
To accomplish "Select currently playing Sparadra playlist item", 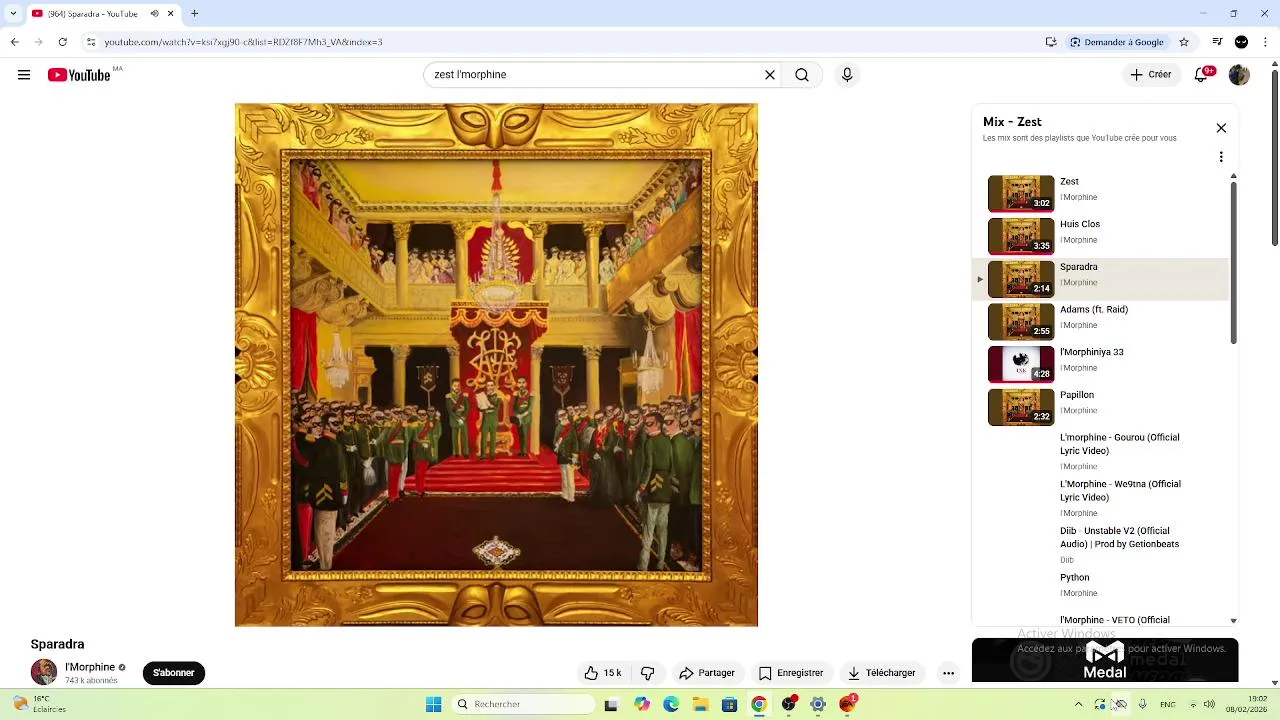I will click(1101, 279).
